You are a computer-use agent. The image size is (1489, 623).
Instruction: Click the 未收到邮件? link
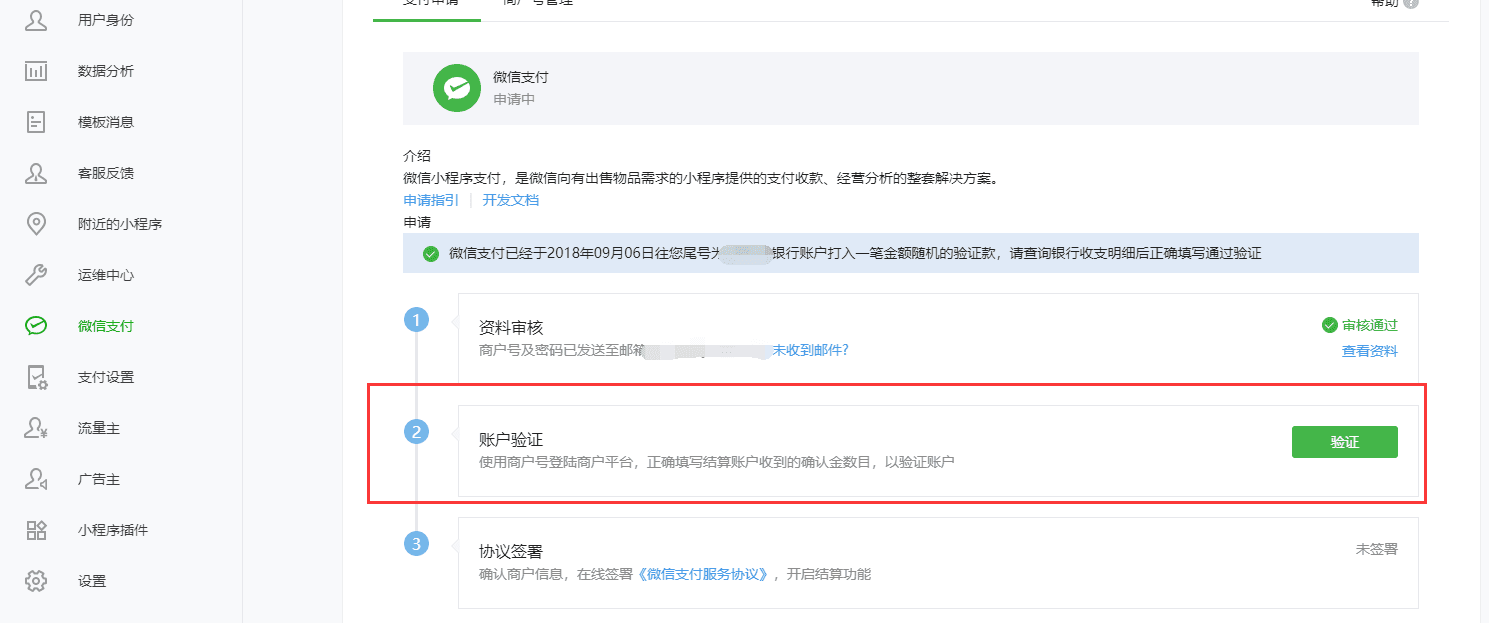[810, 350]
